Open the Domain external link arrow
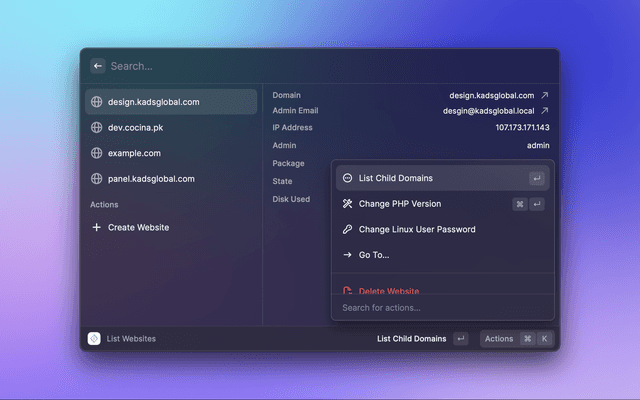The image size is (640, 400). [x=545, y=96]
